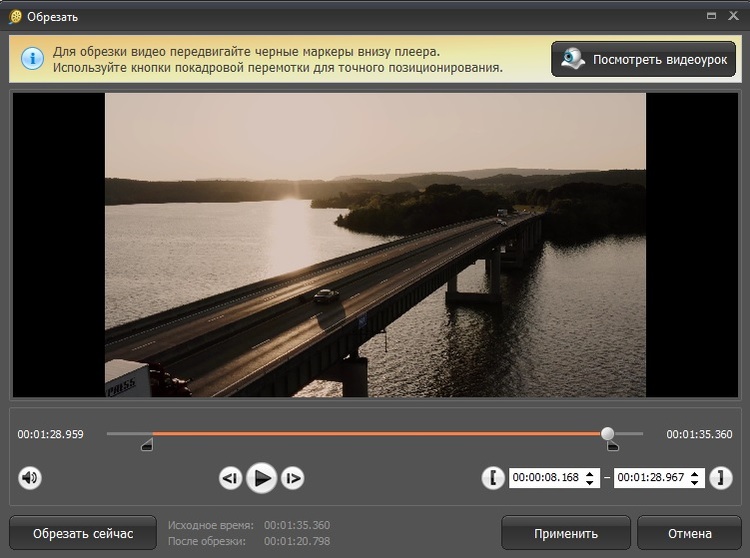750x558 pixels.
Task: Click the blue info icon
Action: pyautogui.click(x=33, y=59)
